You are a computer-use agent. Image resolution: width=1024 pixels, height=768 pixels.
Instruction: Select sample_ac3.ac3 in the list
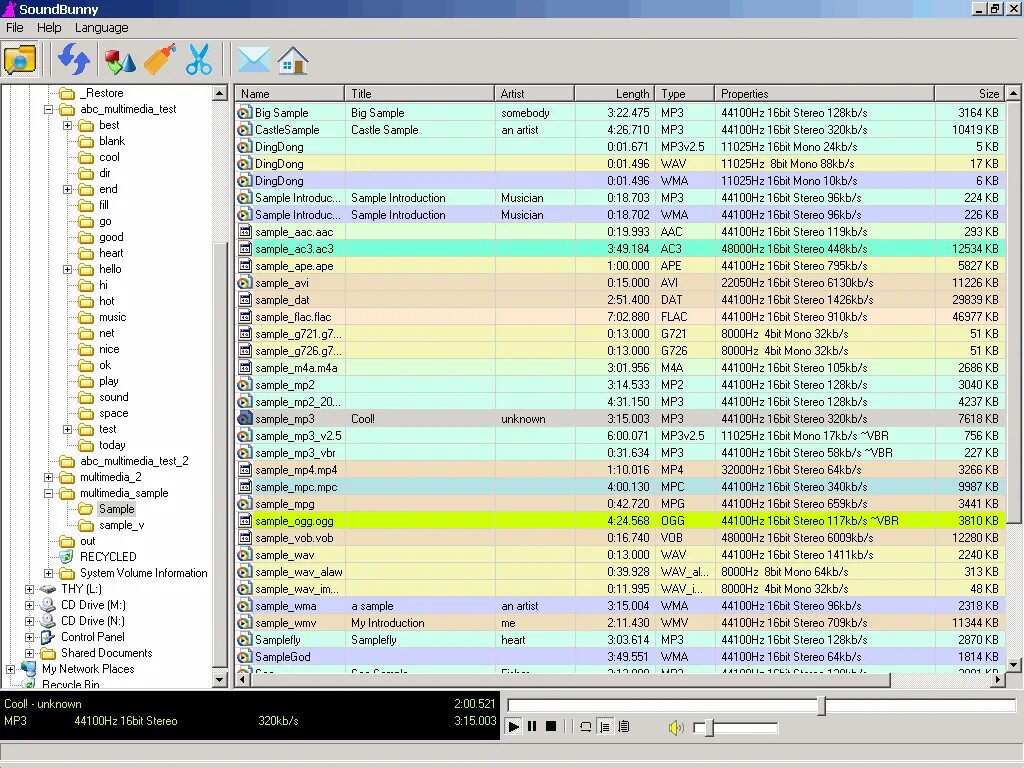619,249
